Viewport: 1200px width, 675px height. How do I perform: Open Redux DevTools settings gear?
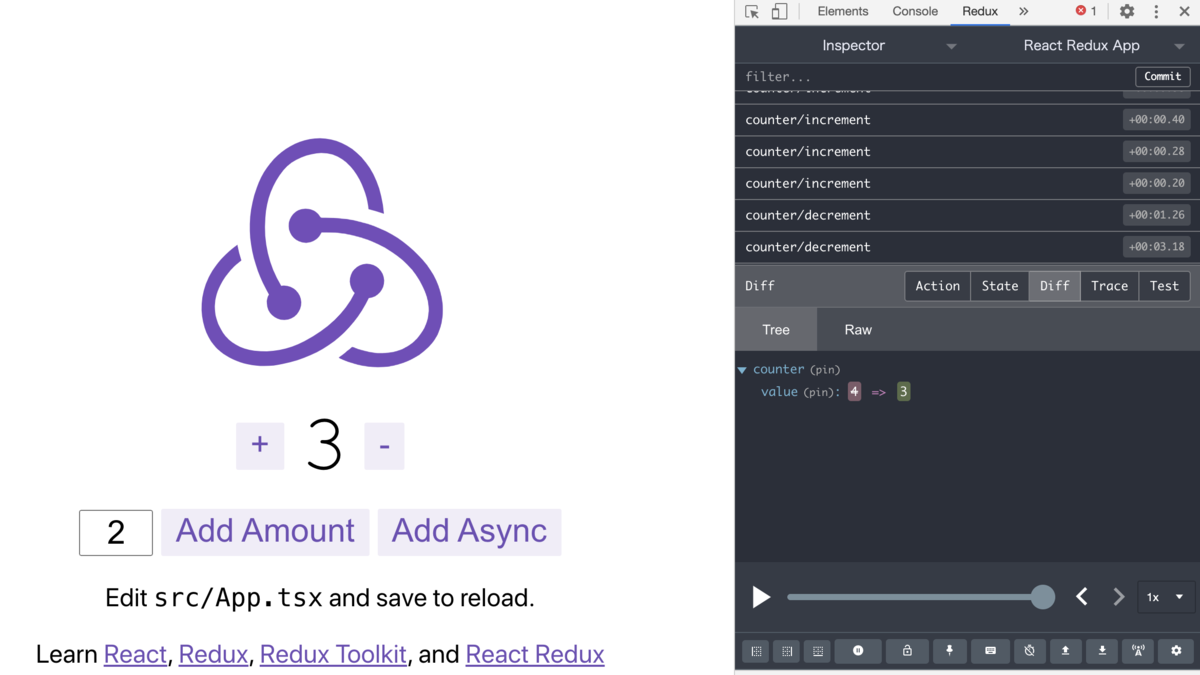point(1176,651)
